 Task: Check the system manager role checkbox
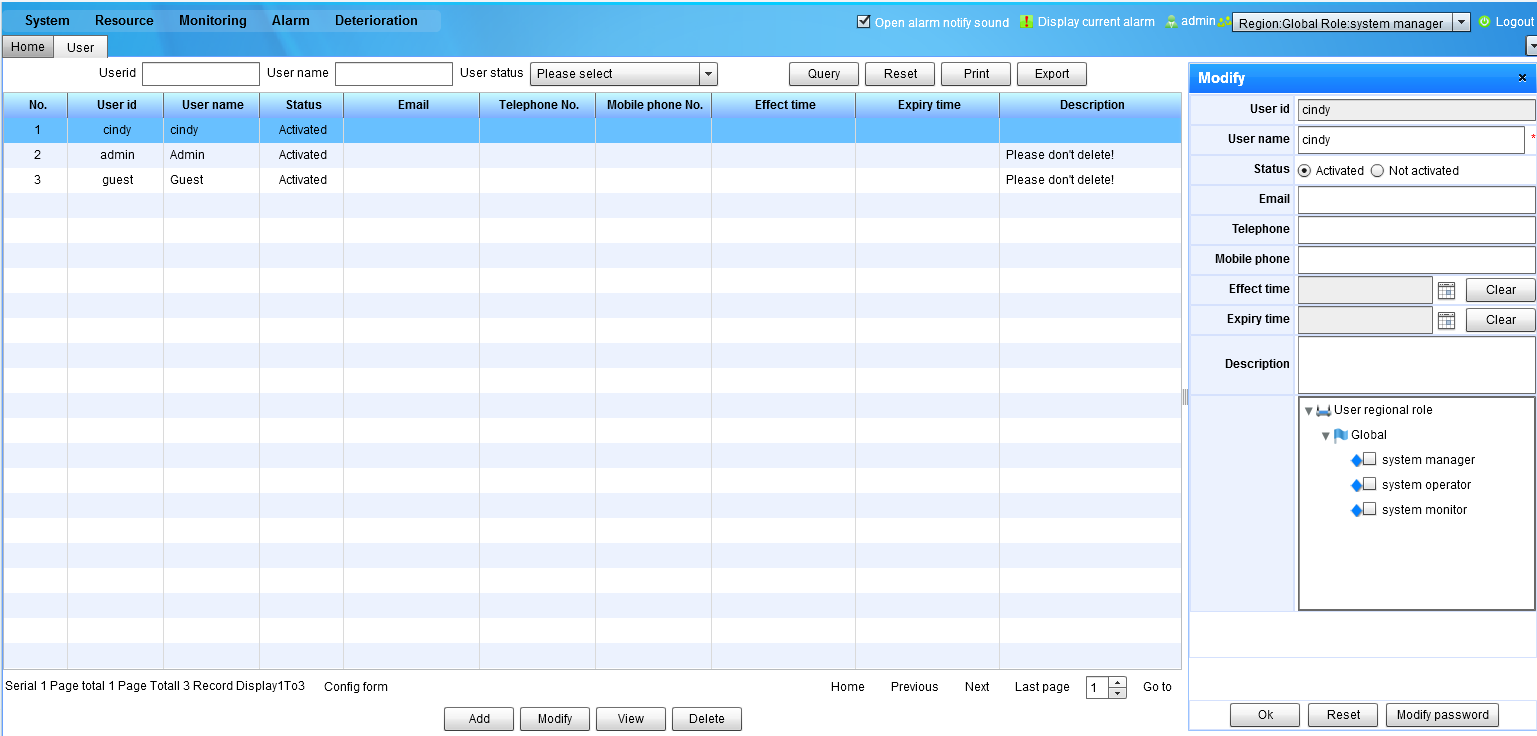[1370, 459]
